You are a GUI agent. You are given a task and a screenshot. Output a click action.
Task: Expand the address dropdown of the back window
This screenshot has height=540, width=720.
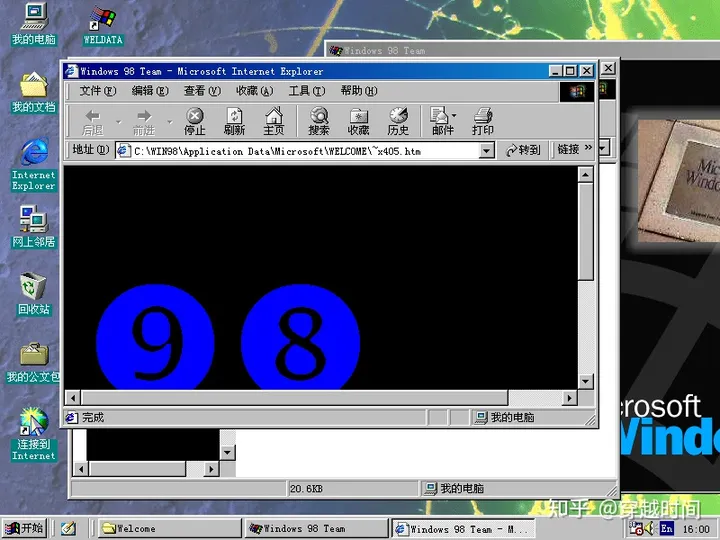[x=603, y=148]
